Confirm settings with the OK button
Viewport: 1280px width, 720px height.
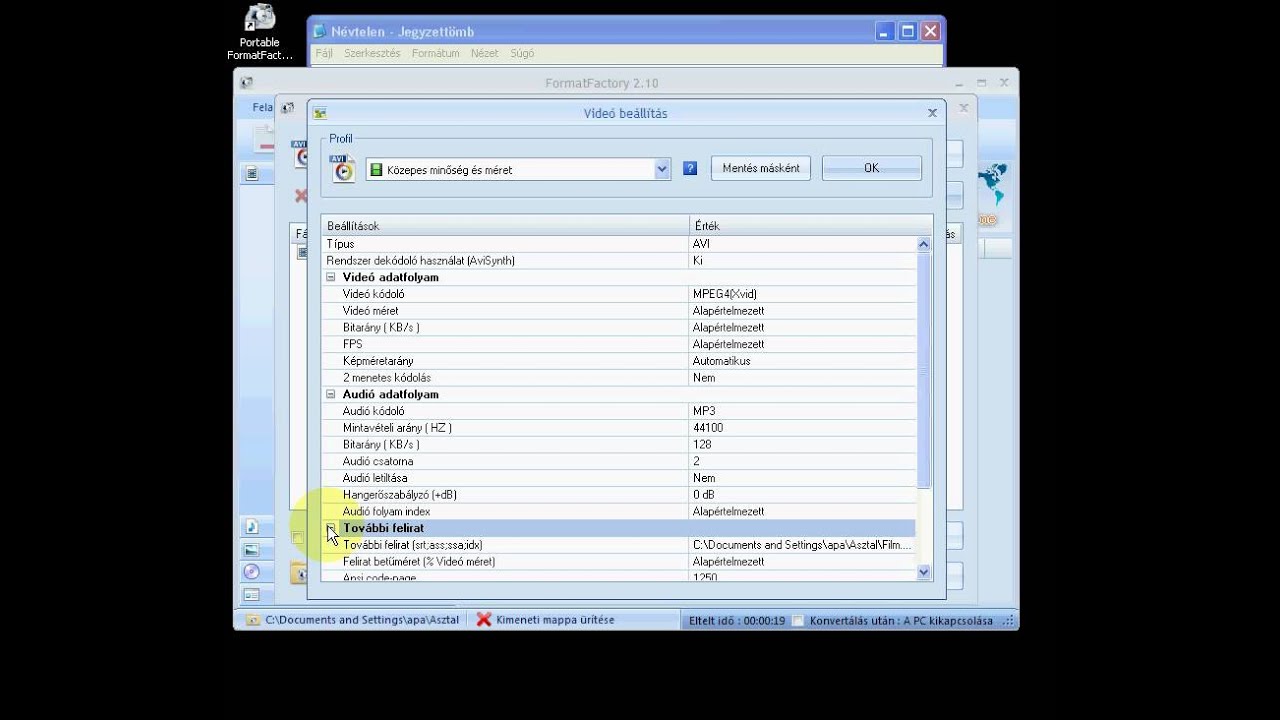click(872, 168)
